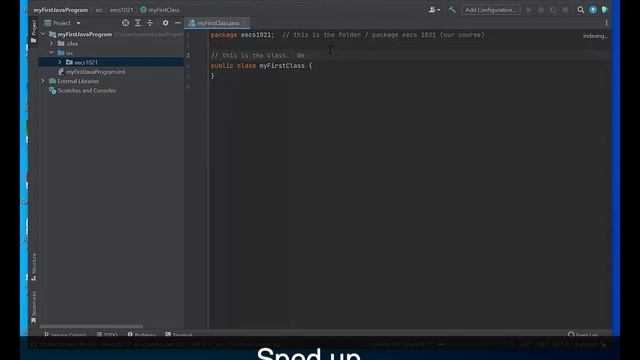Expand the eecs1021 package arrow

(60, 62)
